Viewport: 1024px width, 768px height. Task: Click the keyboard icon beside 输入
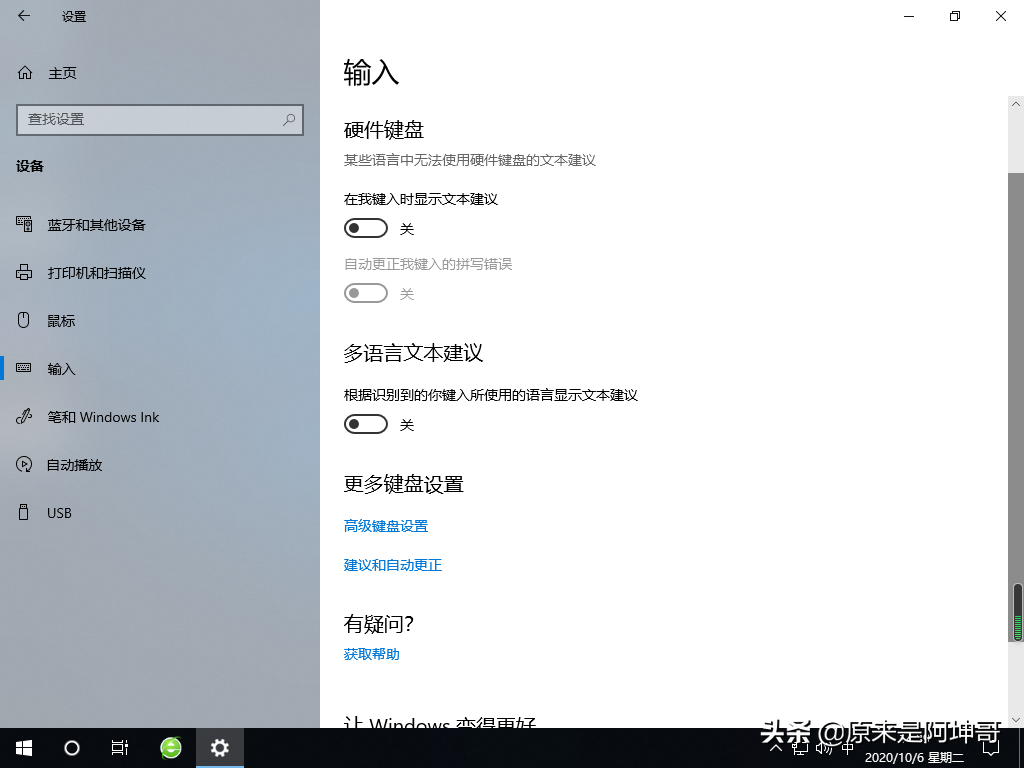24,368
